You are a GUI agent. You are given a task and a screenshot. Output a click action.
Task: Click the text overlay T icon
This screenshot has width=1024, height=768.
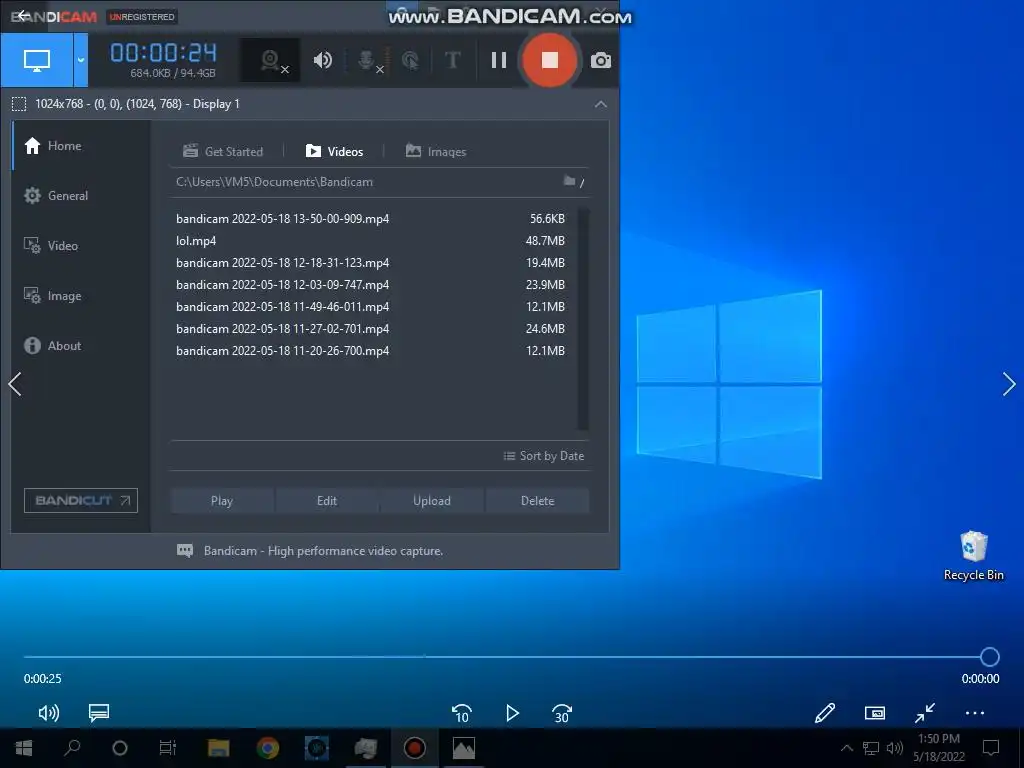(x=452, y=60)
